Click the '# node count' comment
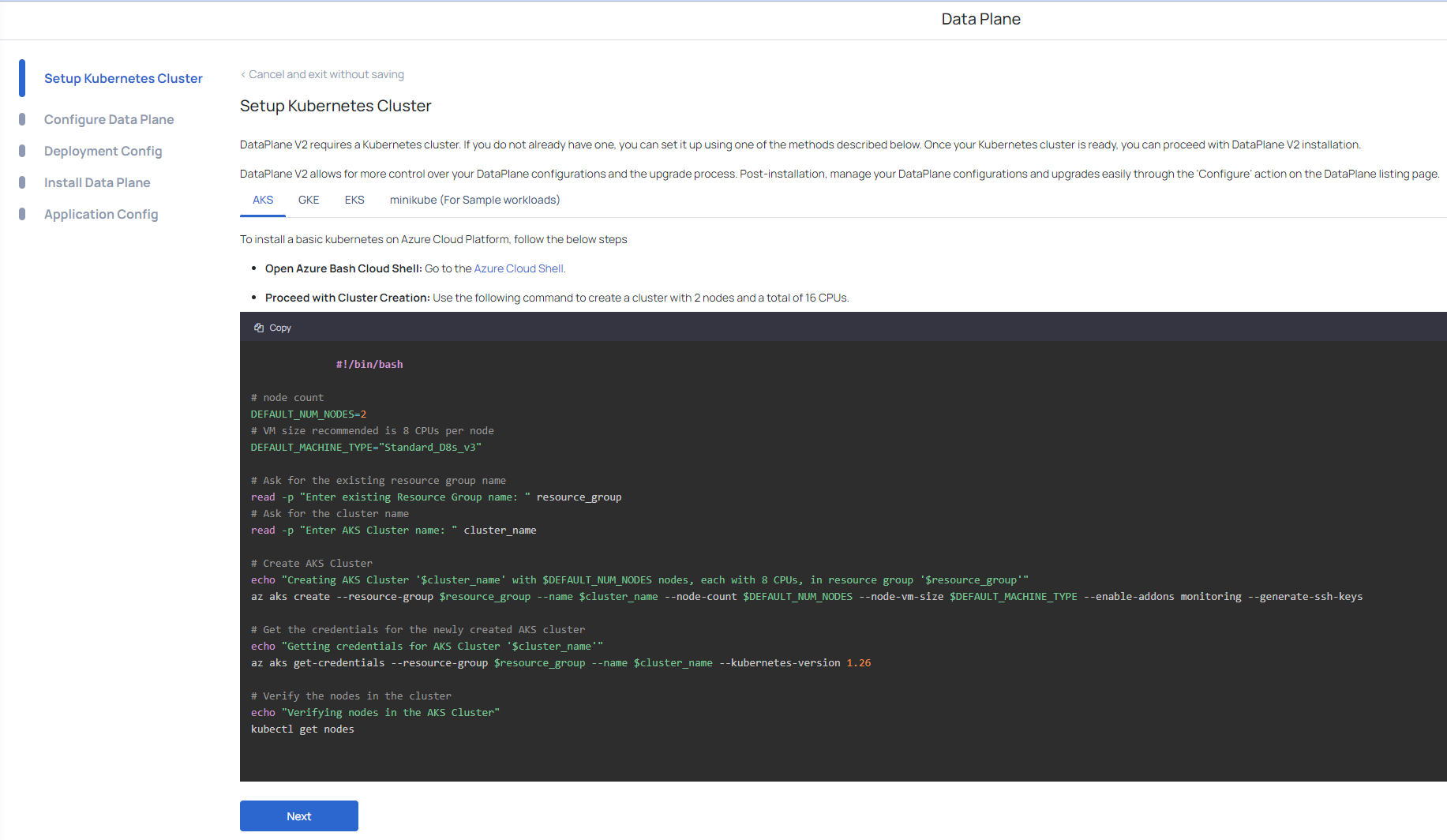The height and width of the screenshot is (840, 1447). 287,397
